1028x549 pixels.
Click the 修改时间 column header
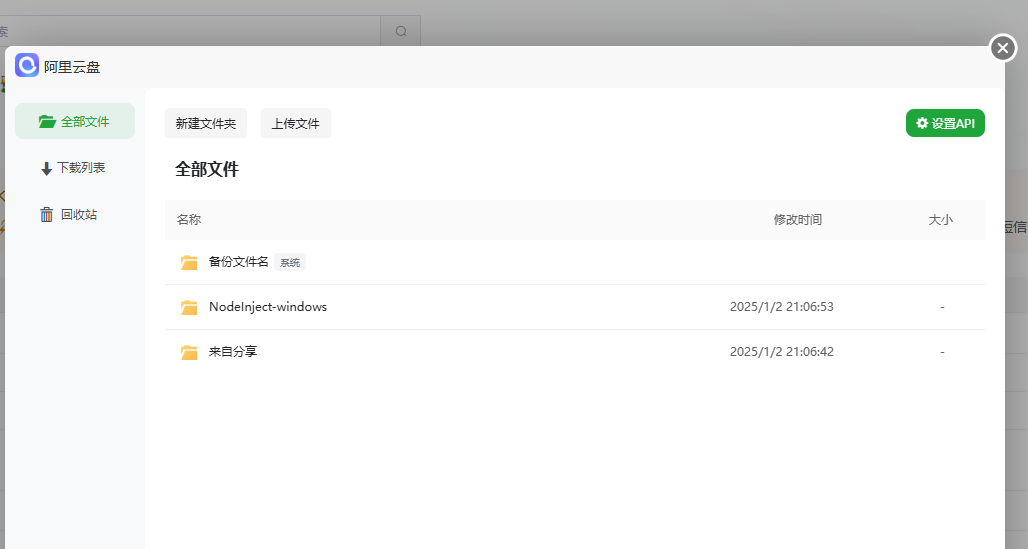point(797,220)
